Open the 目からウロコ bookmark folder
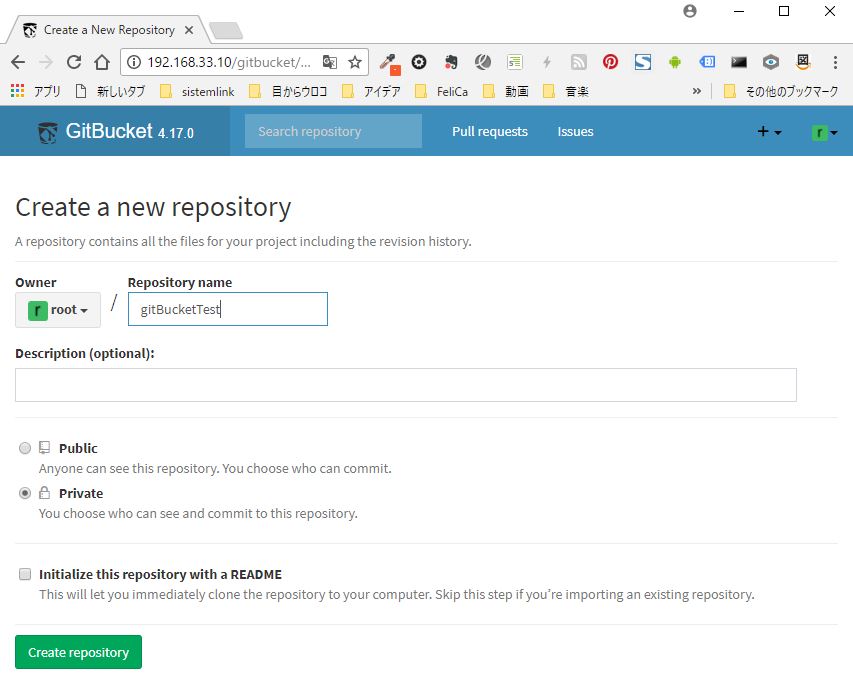The image size is (853, 691). click(288, 91)
